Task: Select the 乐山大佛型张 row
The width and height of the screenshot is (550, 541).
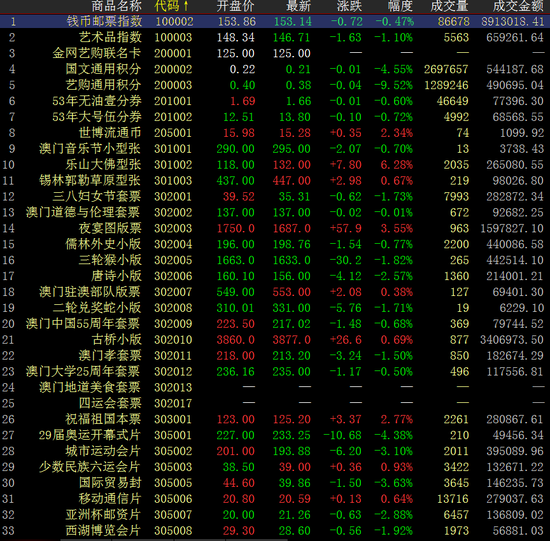Action: coord(275,165)
